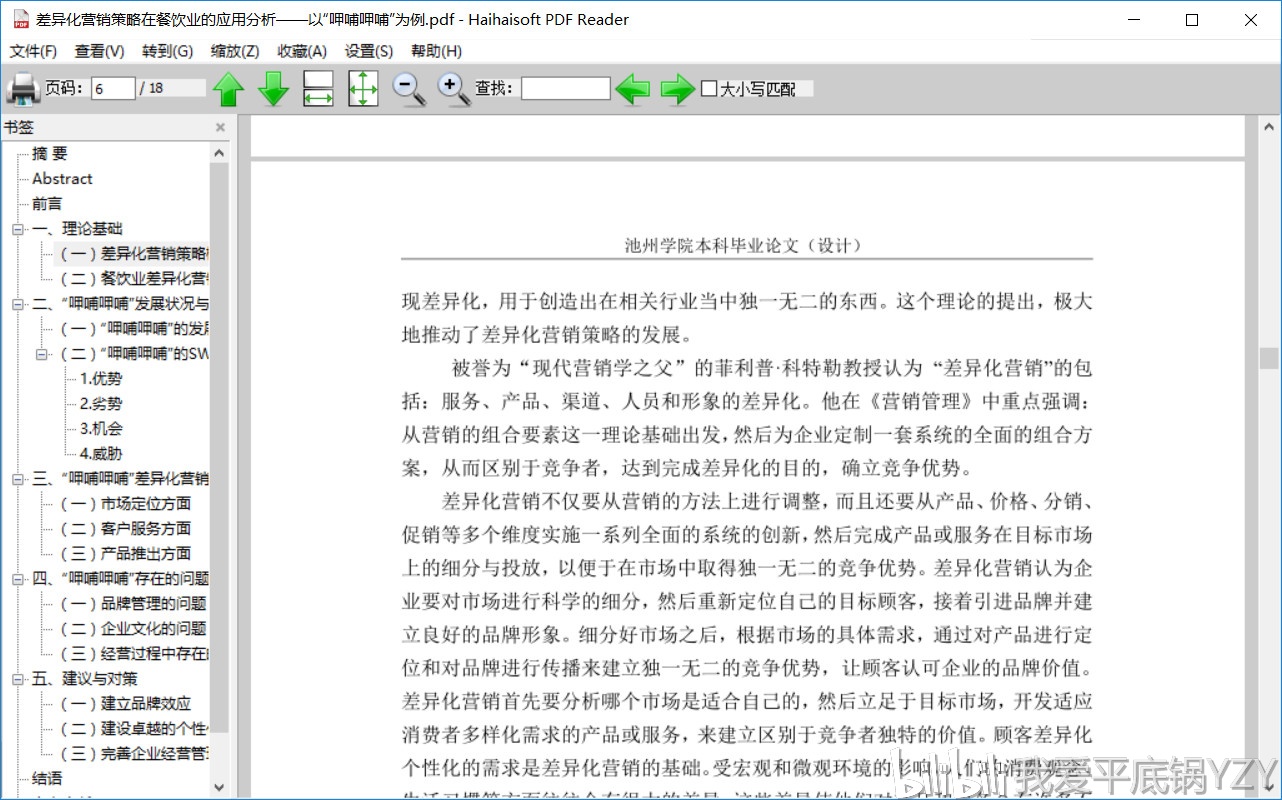Find next match with green right arrow

click(x=678, y=89)
